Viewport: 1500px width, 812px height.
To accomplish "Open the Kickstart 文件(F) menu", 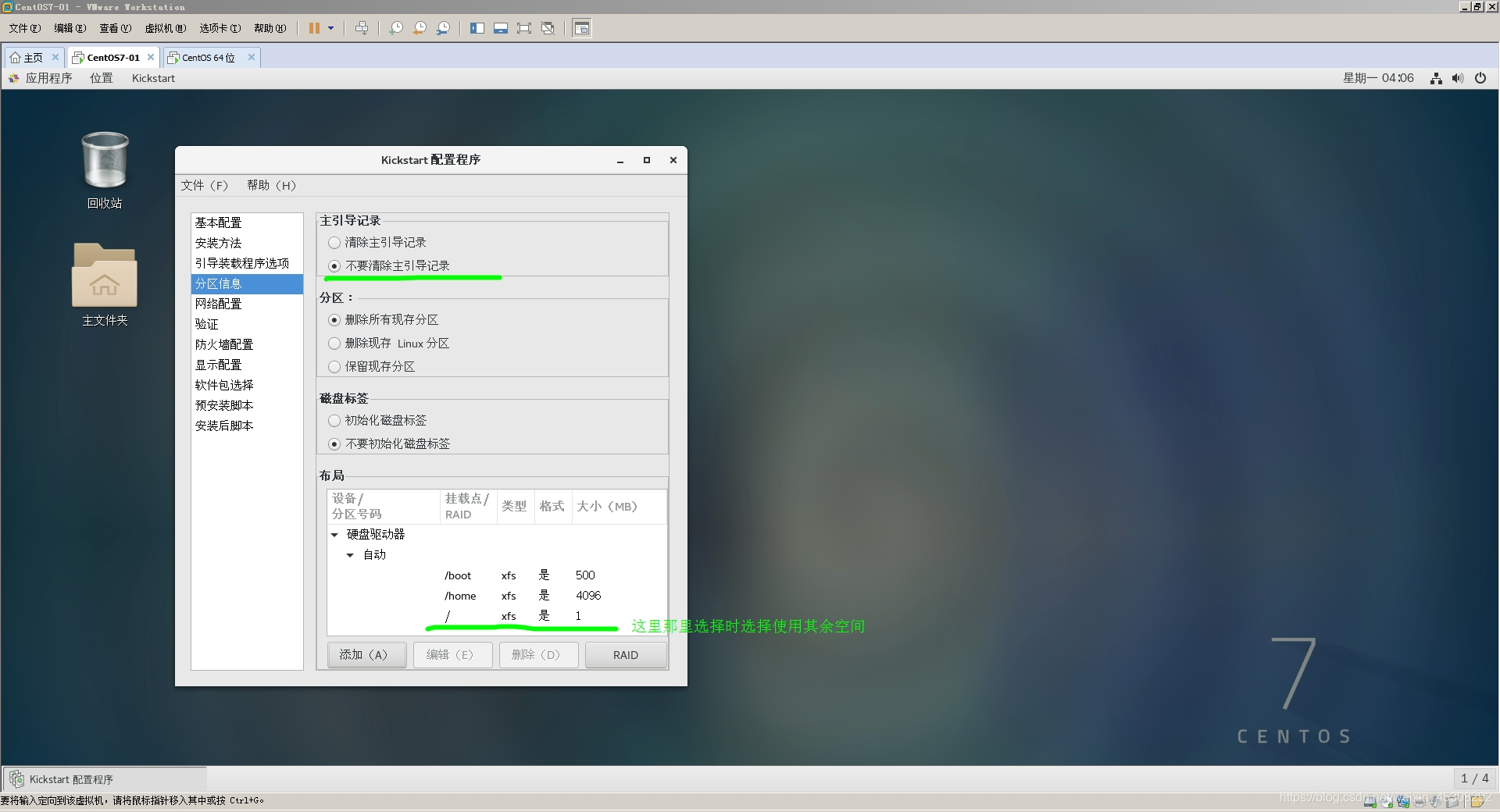I will tap(204, 185).
